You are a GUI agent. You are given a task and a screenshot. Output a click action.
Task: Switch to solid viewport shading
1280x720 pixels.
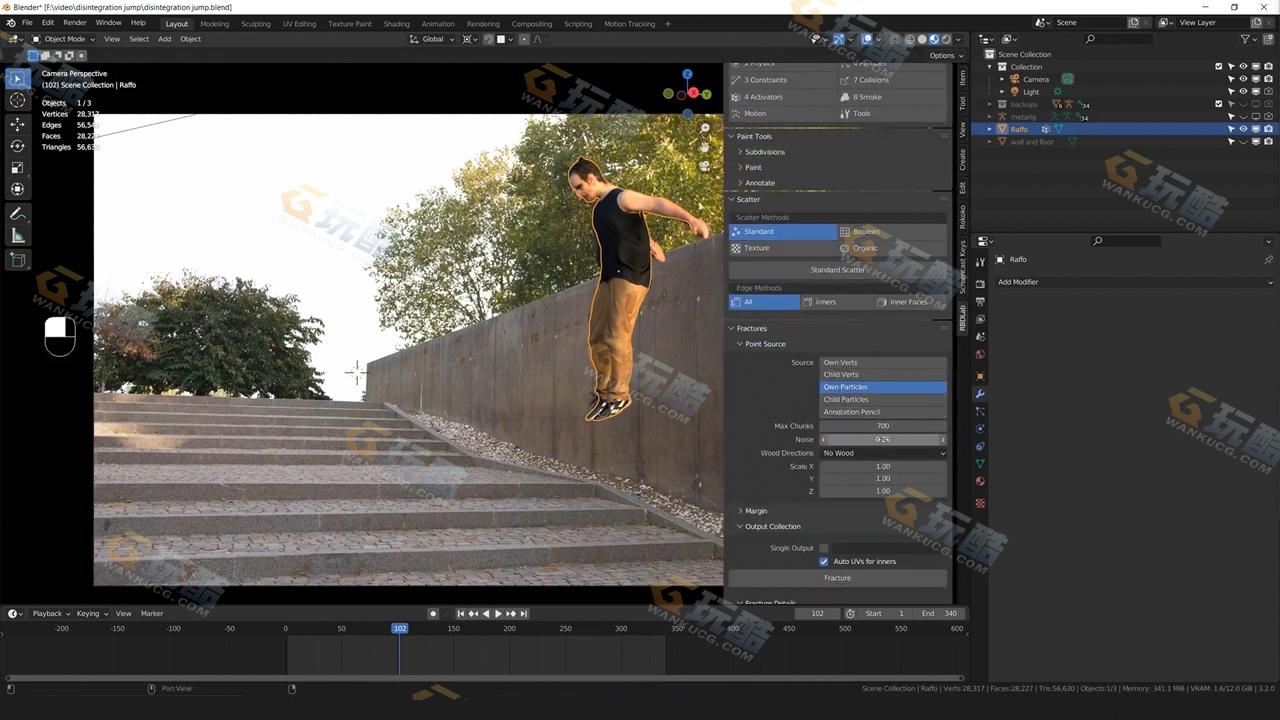[x=921, y=39]
